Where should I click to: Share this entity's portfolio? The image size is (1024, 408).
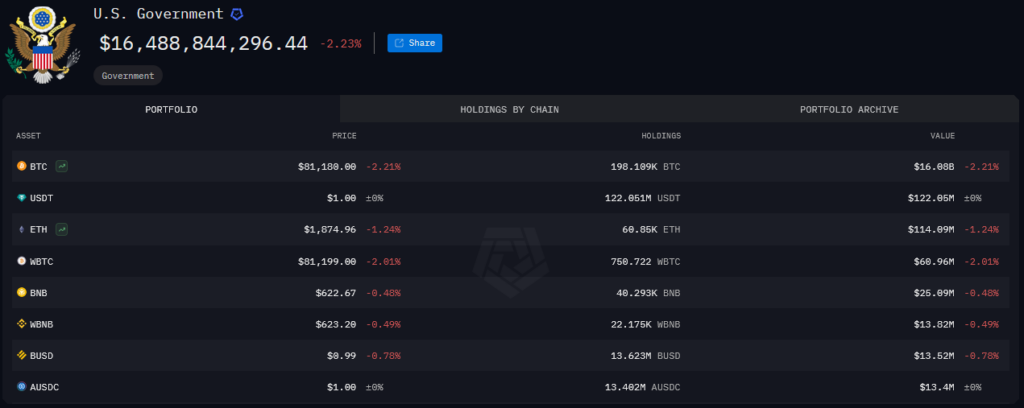pos(415,43)
